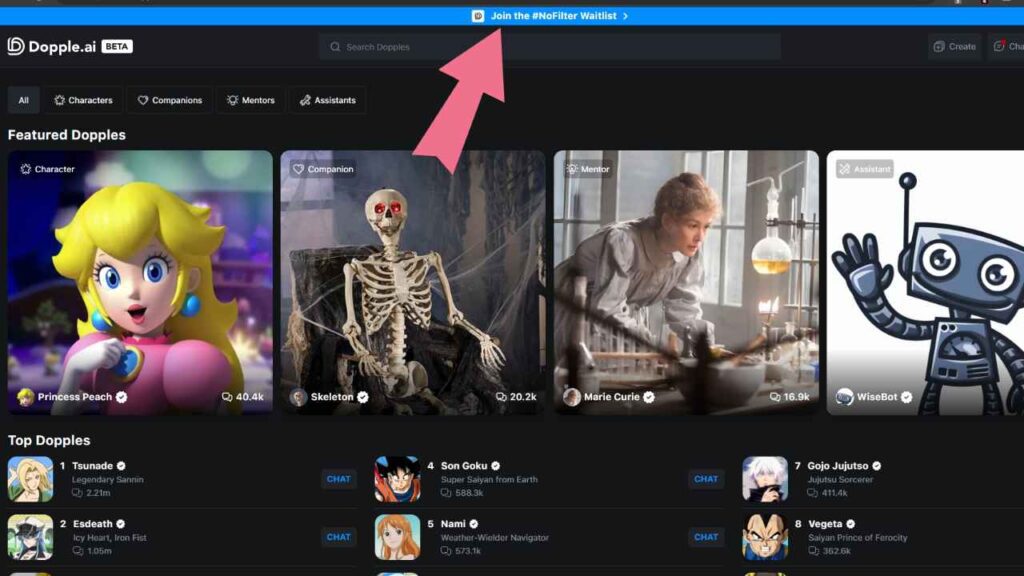Open the WiseBot featured card
1024x576 pixels.
click(x=925, y=282)
